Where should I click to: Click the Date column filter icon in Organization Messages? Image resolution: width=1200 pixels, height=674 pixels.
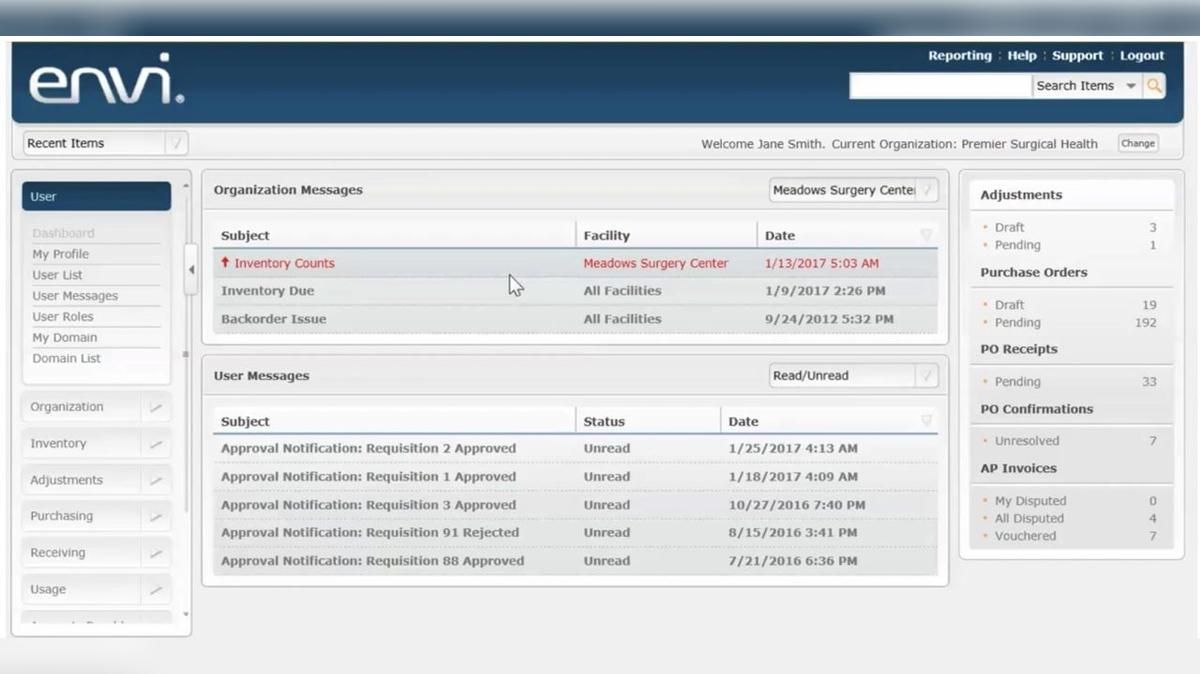(x=926, y=236)
